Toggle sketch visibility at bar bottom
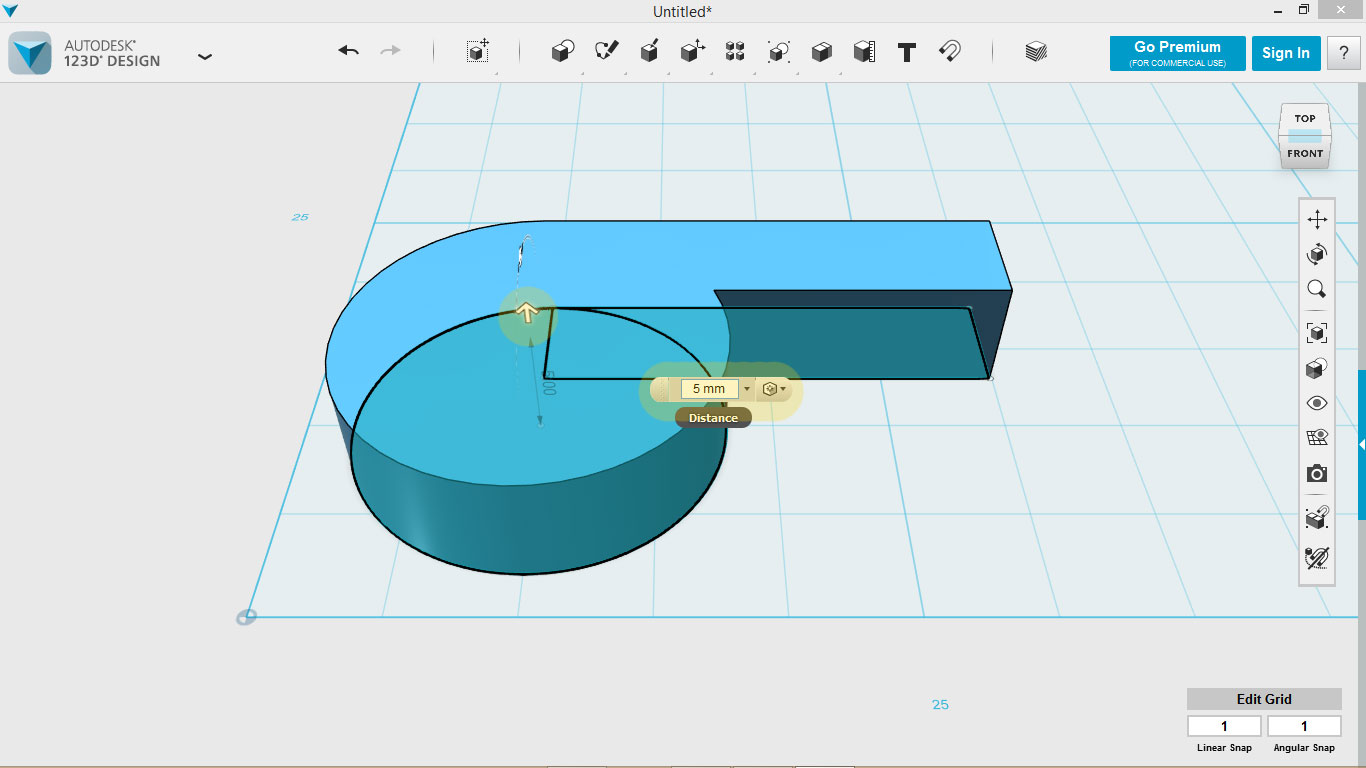 pos(1317,557)
